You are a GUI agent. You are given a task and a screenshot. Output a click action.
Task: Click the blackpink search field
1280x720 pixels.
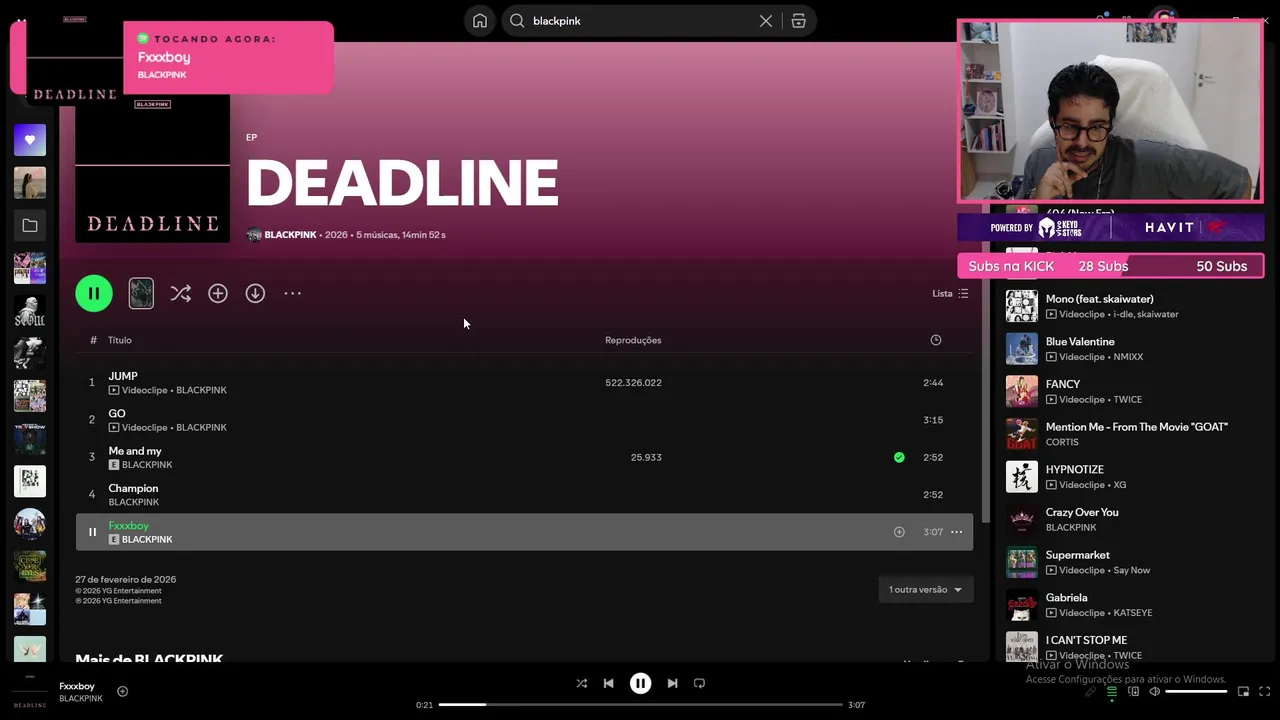[x=640, y=21]
